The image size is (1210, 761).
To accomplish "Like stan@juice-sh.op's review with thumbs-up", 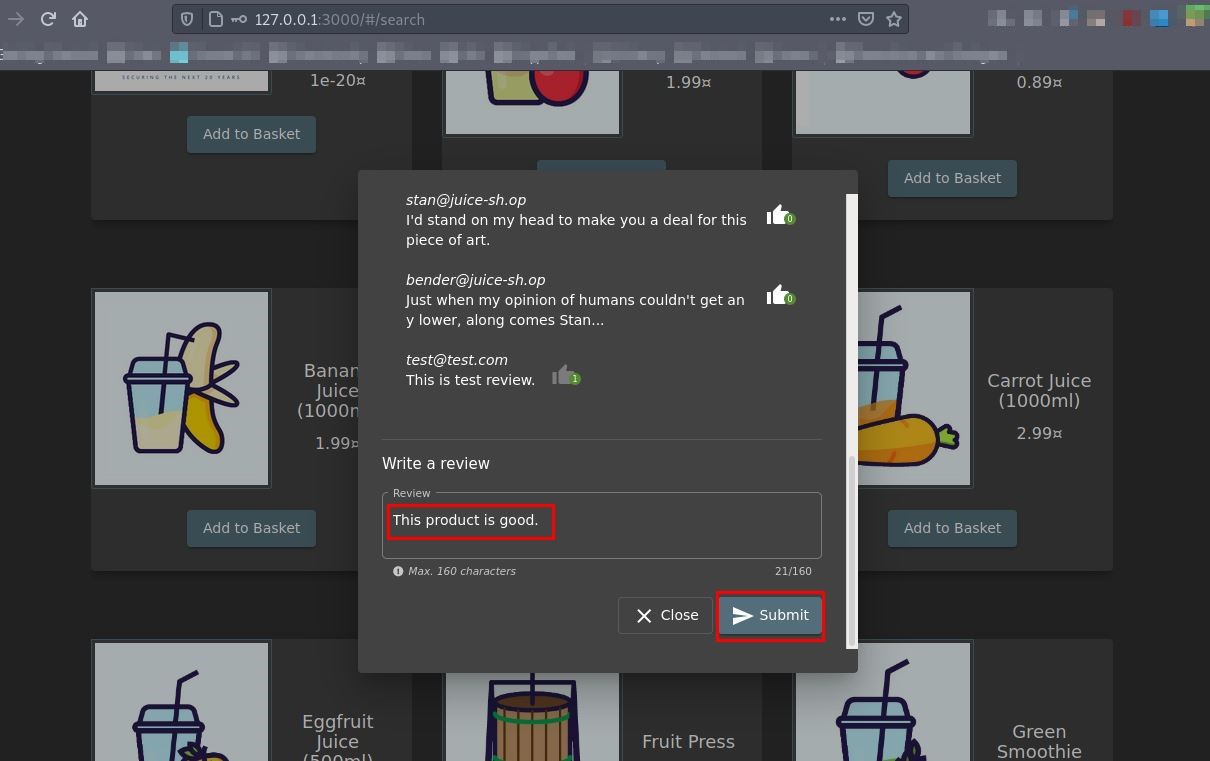I will pos(777,215).
